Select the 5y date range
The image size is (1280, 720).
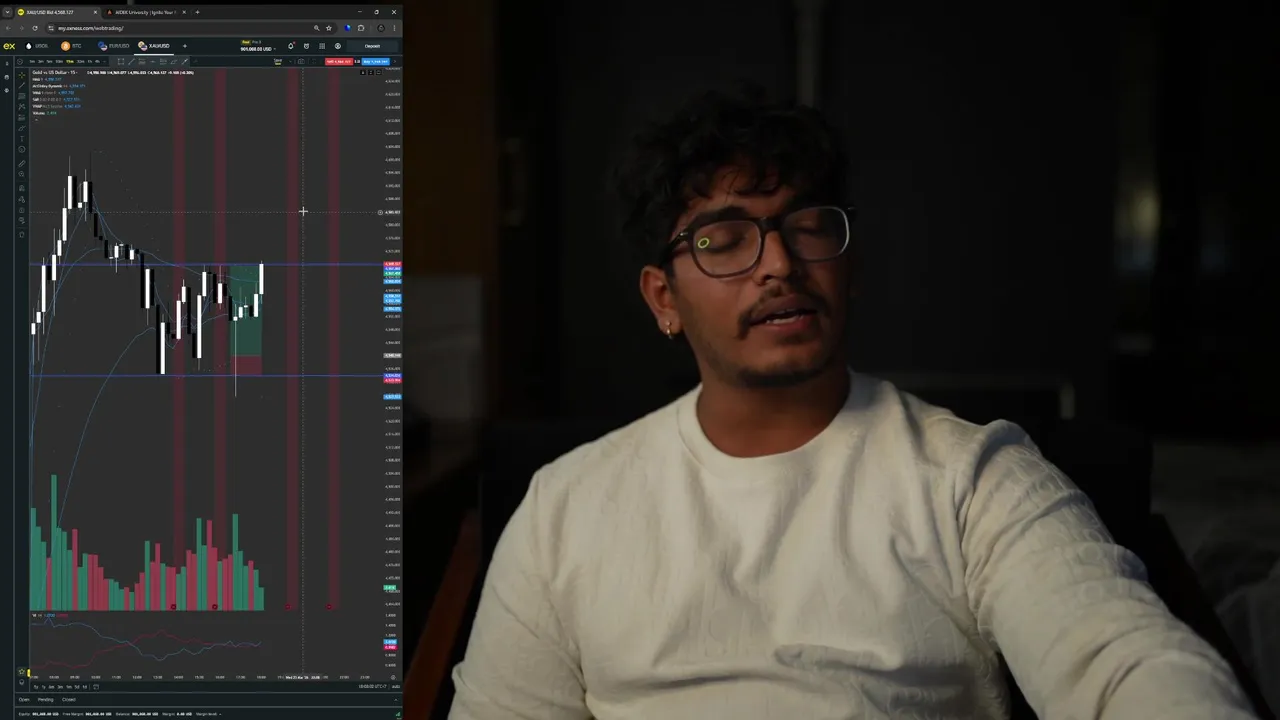36,687
